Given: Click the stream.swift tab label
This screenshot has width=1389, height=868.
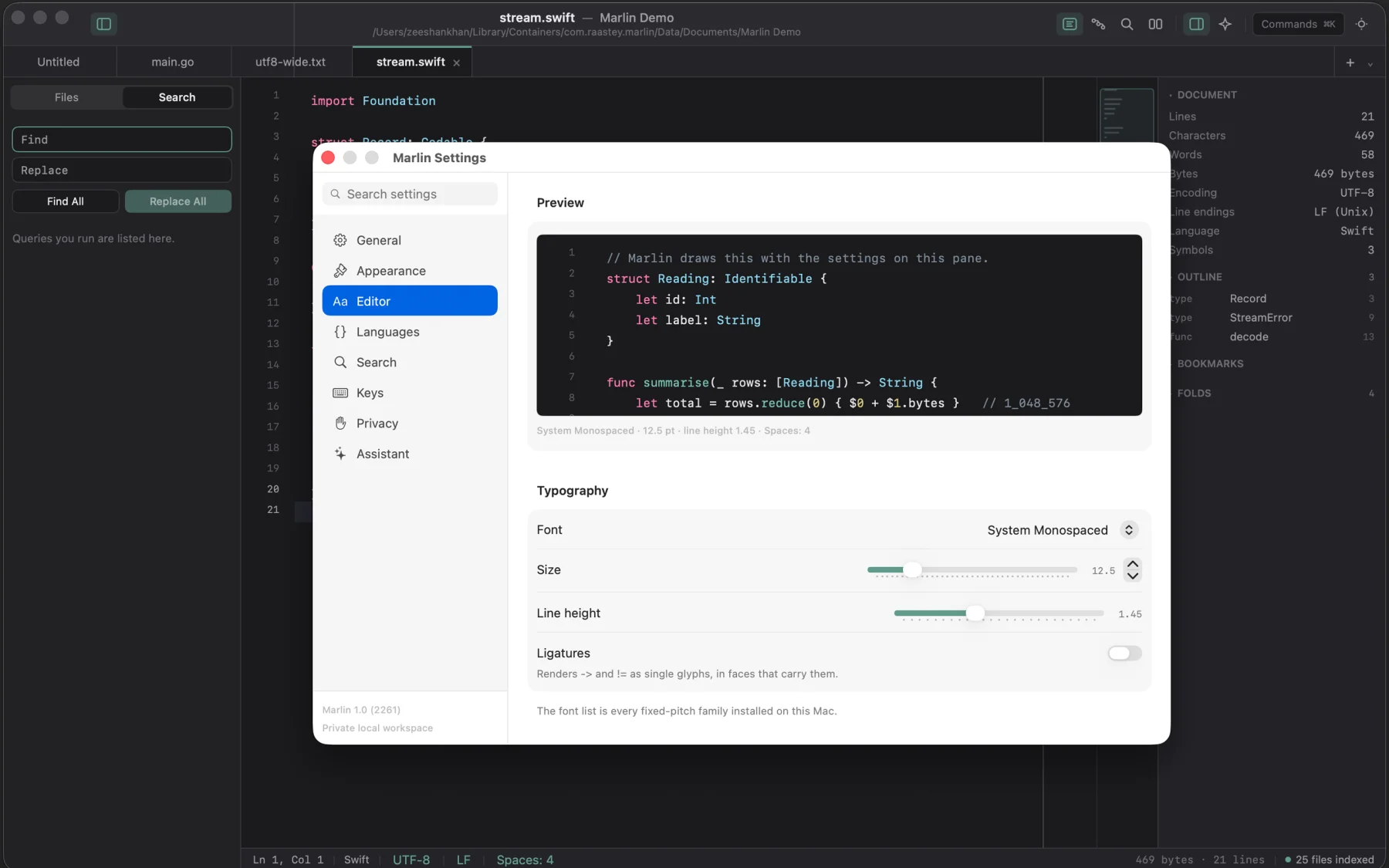Looking at the screenshot, I should (411, 62).
